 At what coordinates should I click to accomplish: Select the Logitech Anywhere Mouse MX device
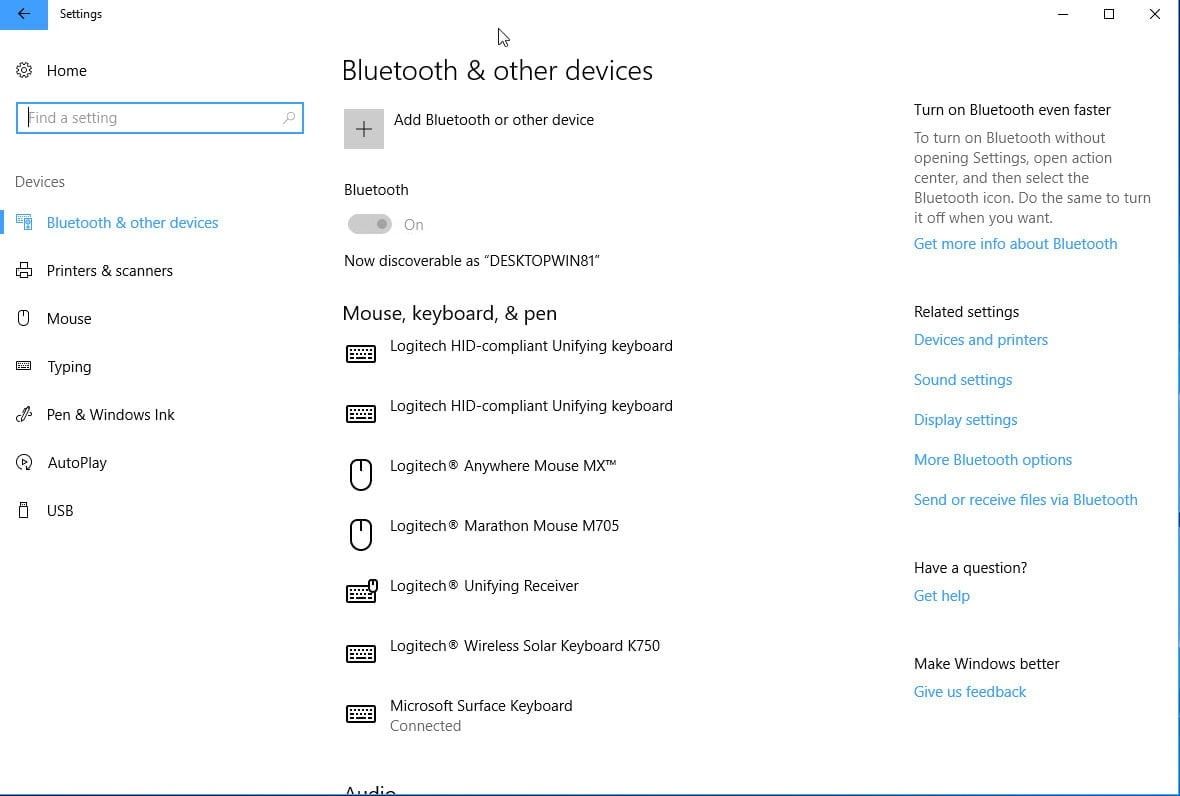(502, 465)
